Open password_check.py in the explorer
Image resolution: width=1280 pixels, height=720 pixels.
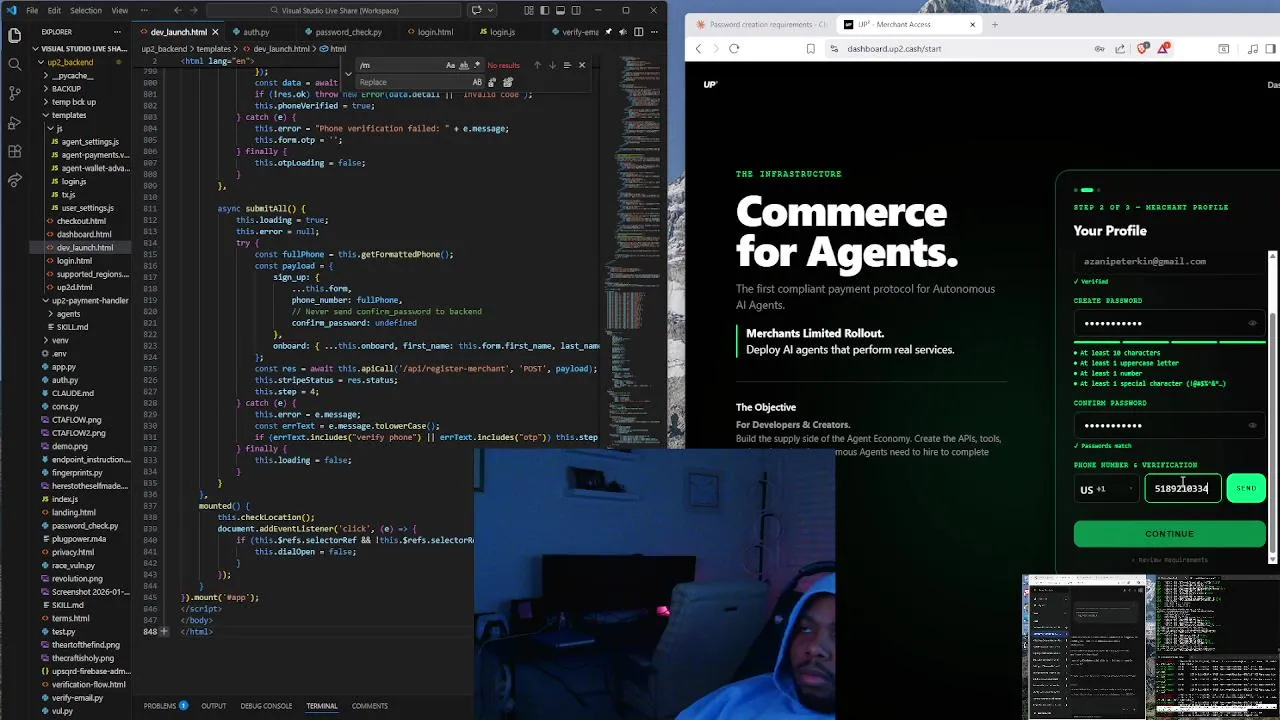click(x=85, y=526)
